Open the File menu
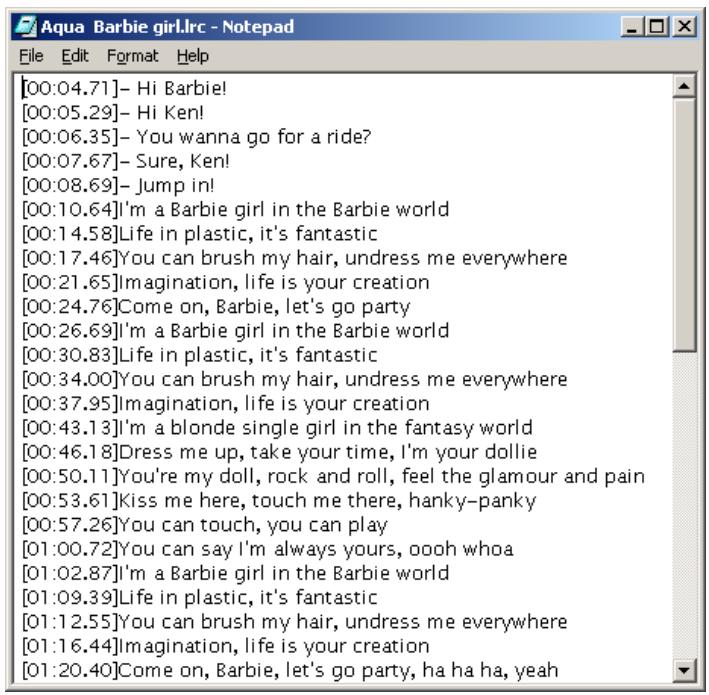The height and width of the screenshot is (695, 709). tap(31, 56)
